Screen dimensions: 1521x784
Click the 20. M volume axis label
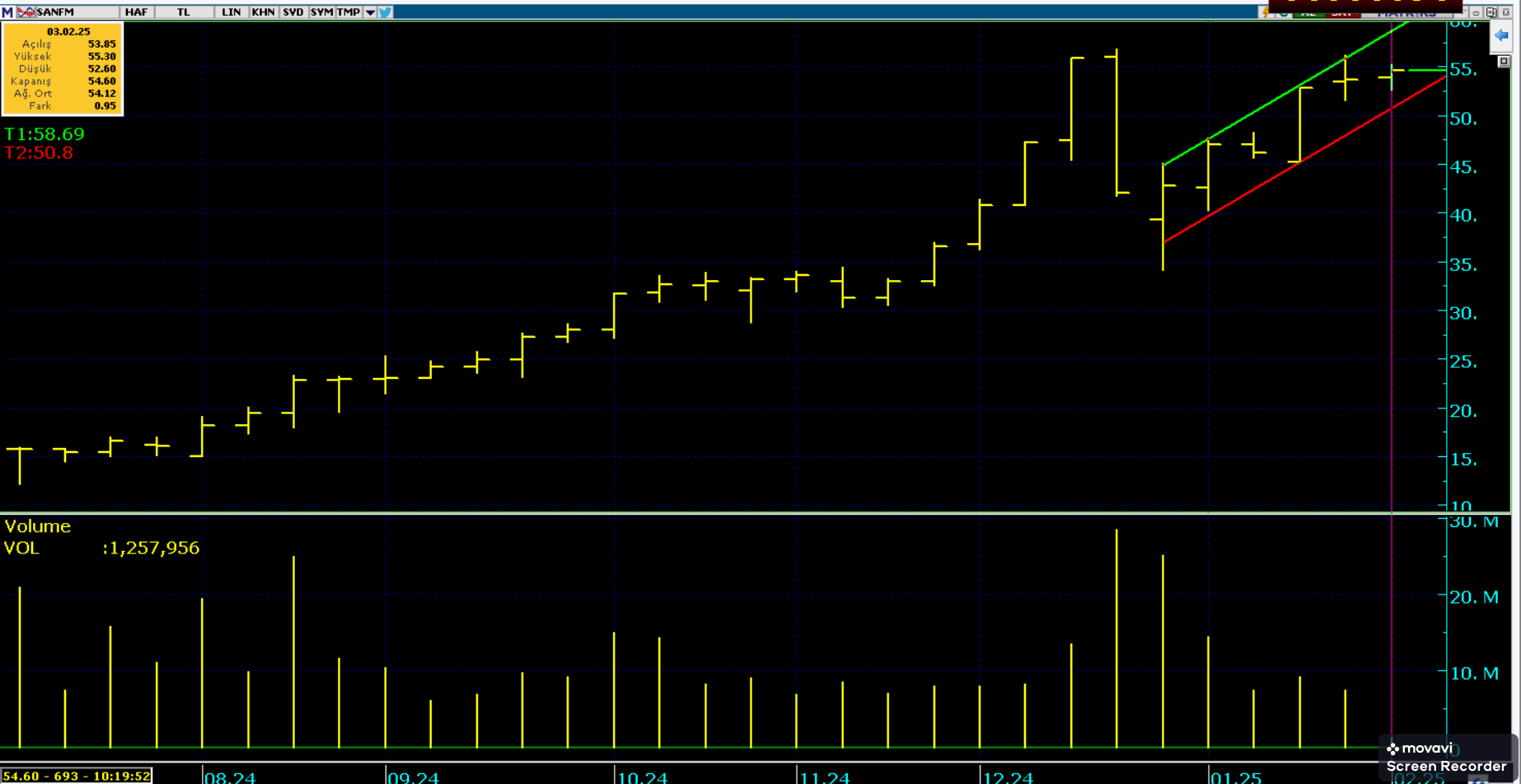point(1474,597)
